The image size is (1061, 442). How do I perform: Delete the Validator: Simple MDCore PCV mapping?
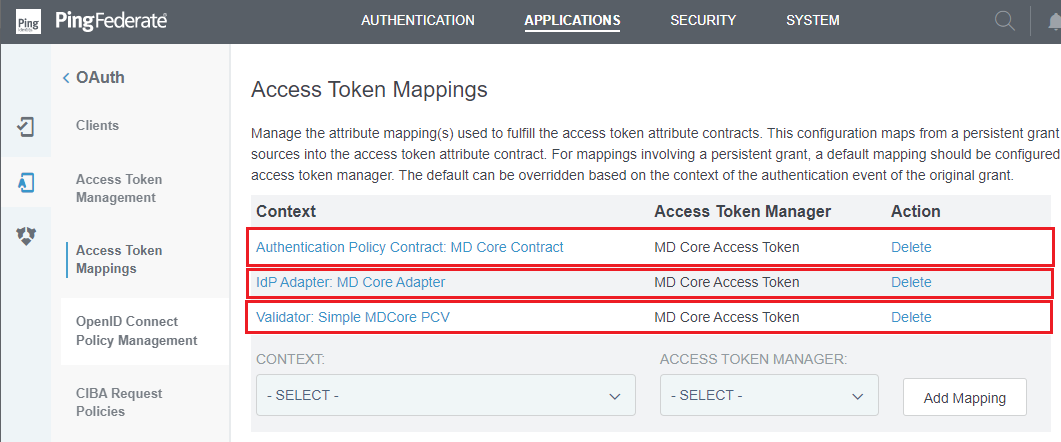[911, 317]
